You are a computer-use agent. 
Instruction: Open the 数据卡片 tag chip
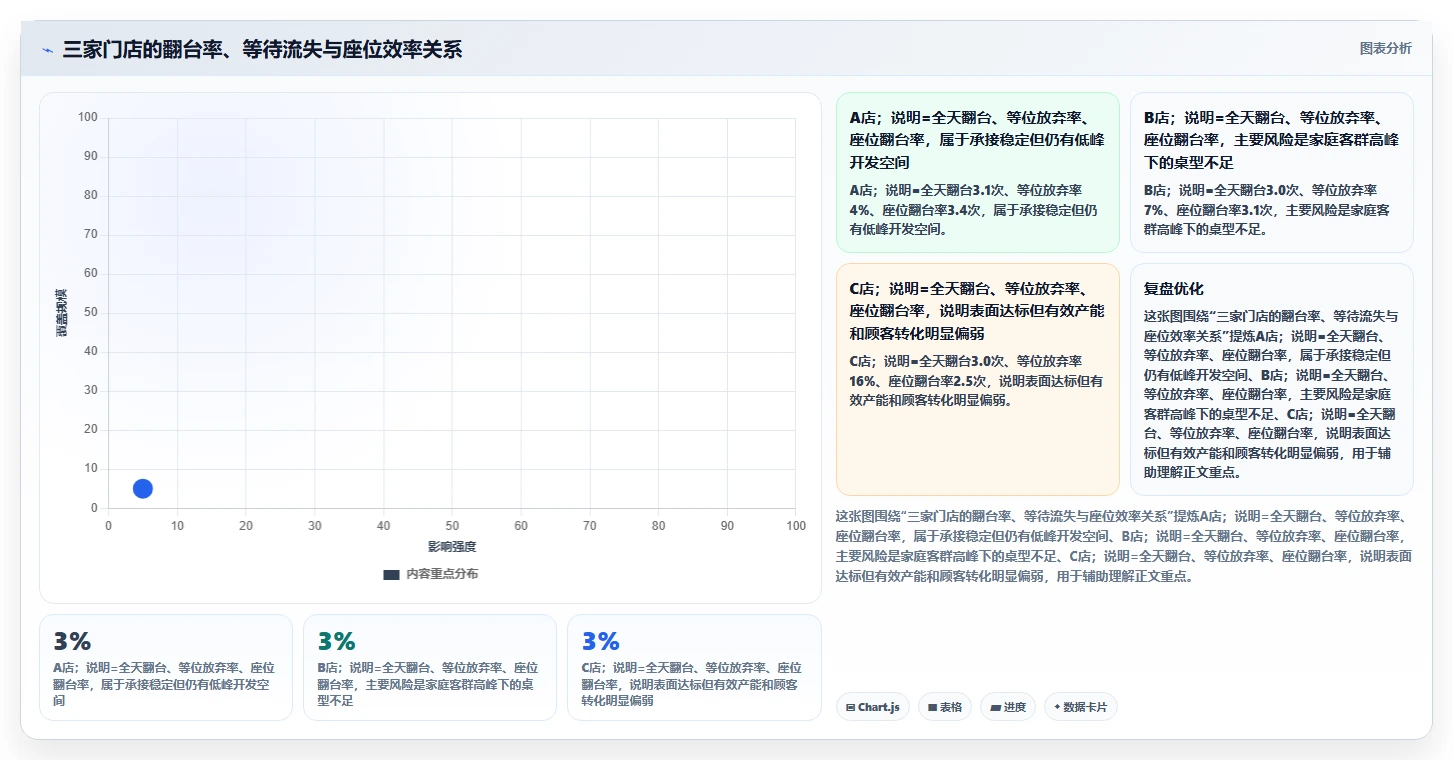1080,707
